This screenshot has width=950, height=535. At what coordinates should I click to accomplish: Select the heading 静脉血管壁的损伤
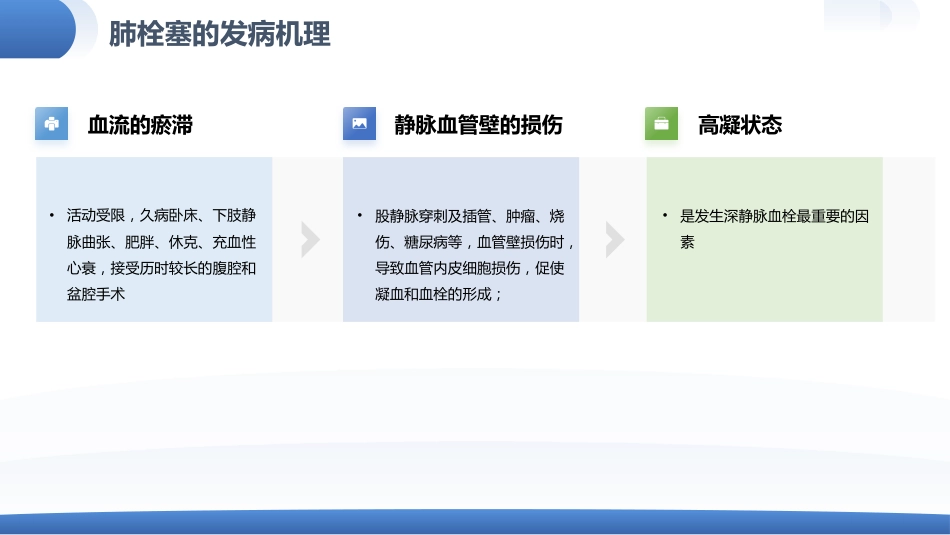pos(479,125)
